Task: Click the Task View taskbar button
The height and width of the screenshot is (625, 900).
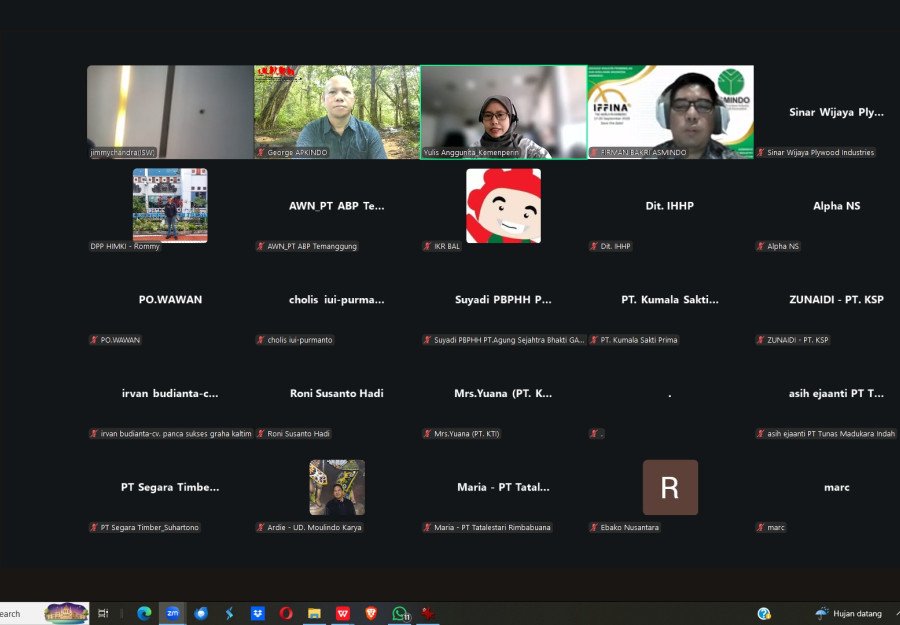Action: tap(103, 613)
